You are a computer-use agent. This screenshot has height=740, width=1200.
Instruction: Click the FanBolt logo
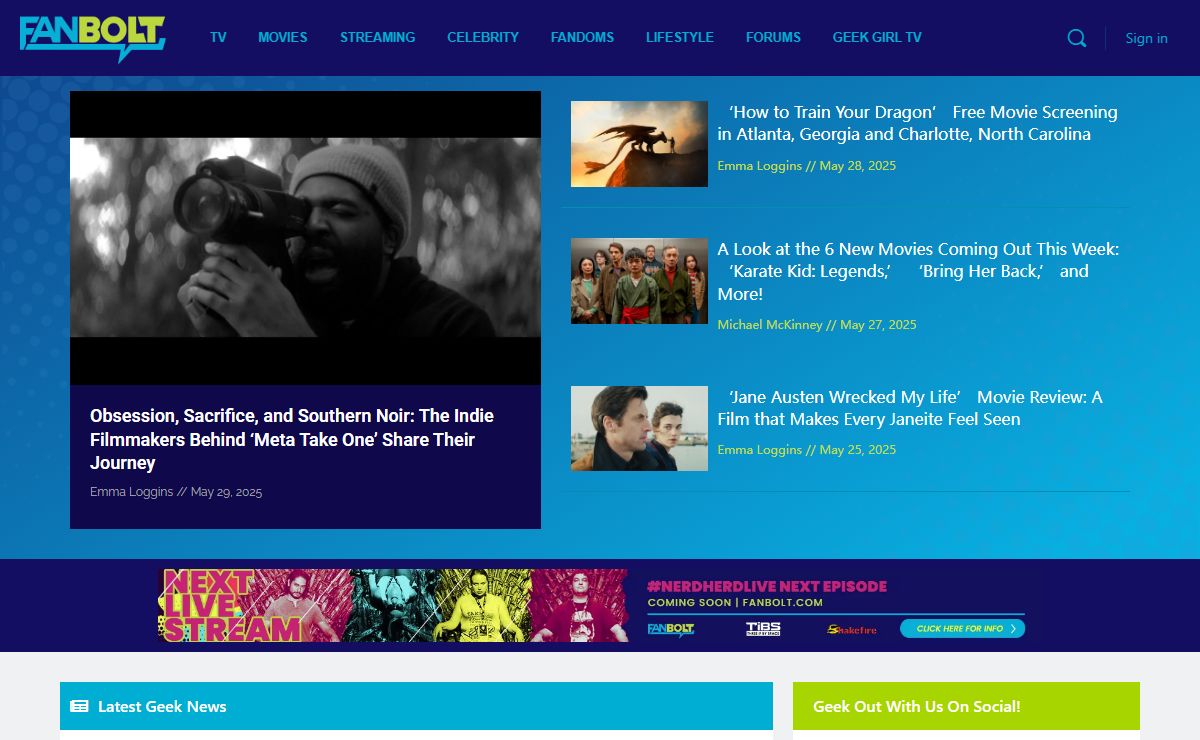(x=92, y=38)
